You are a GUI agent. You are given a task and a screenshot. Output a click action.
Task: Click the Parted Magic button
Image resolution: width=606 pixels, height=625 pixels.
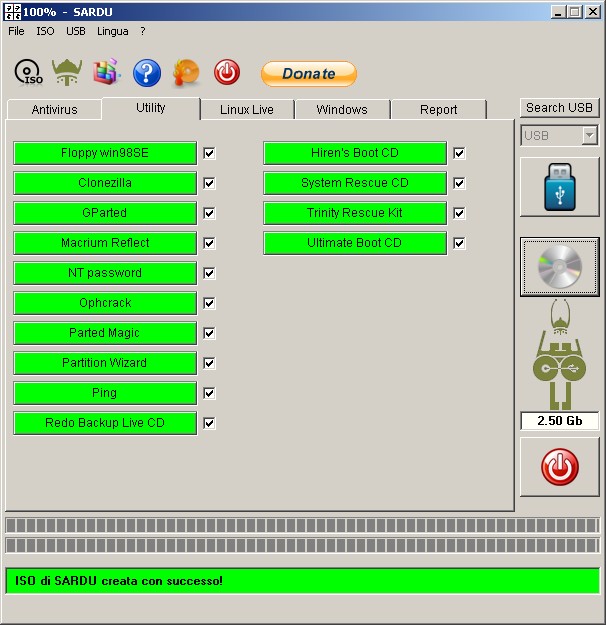point(105,333)
